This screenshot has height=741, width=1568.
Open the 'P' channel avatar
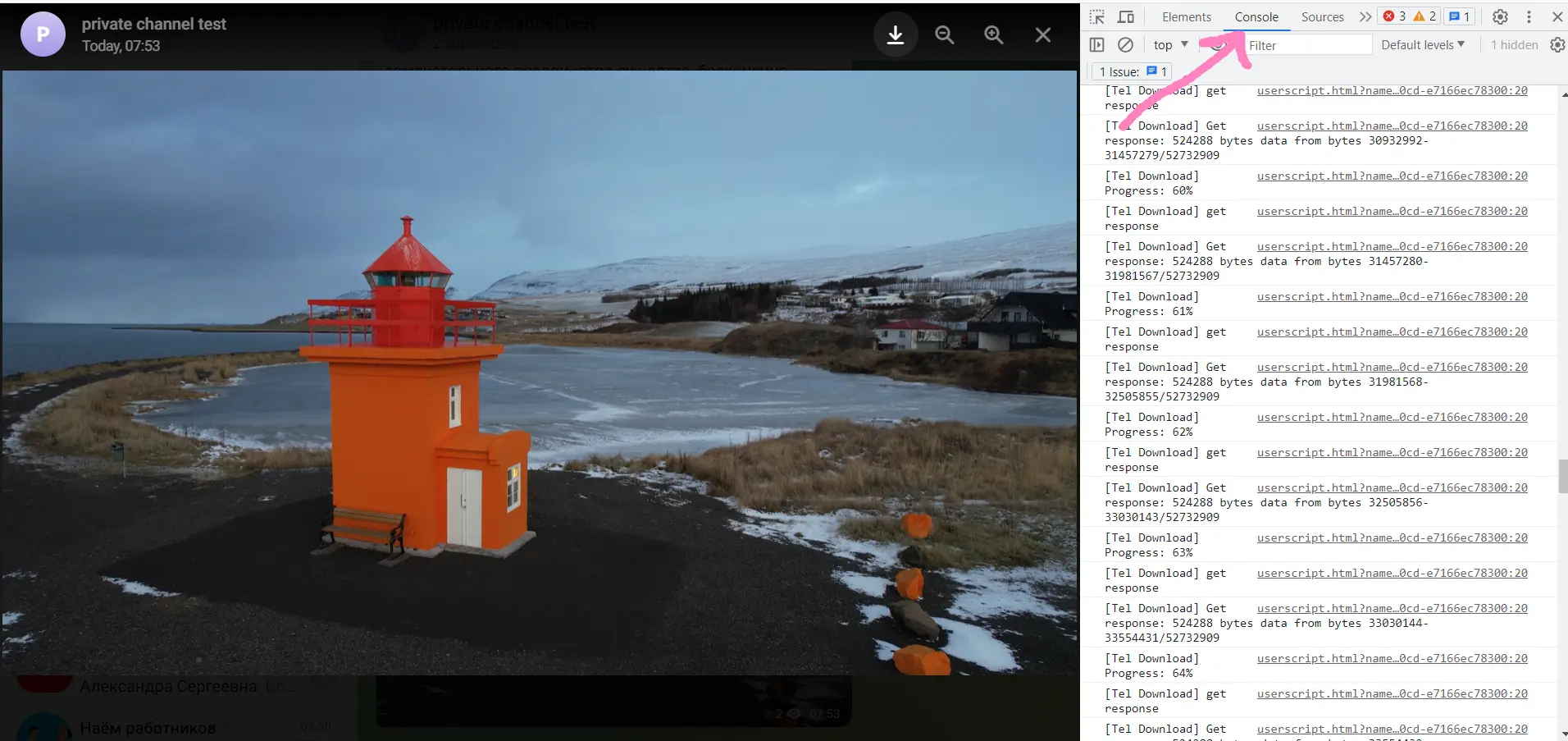point(43,34)
